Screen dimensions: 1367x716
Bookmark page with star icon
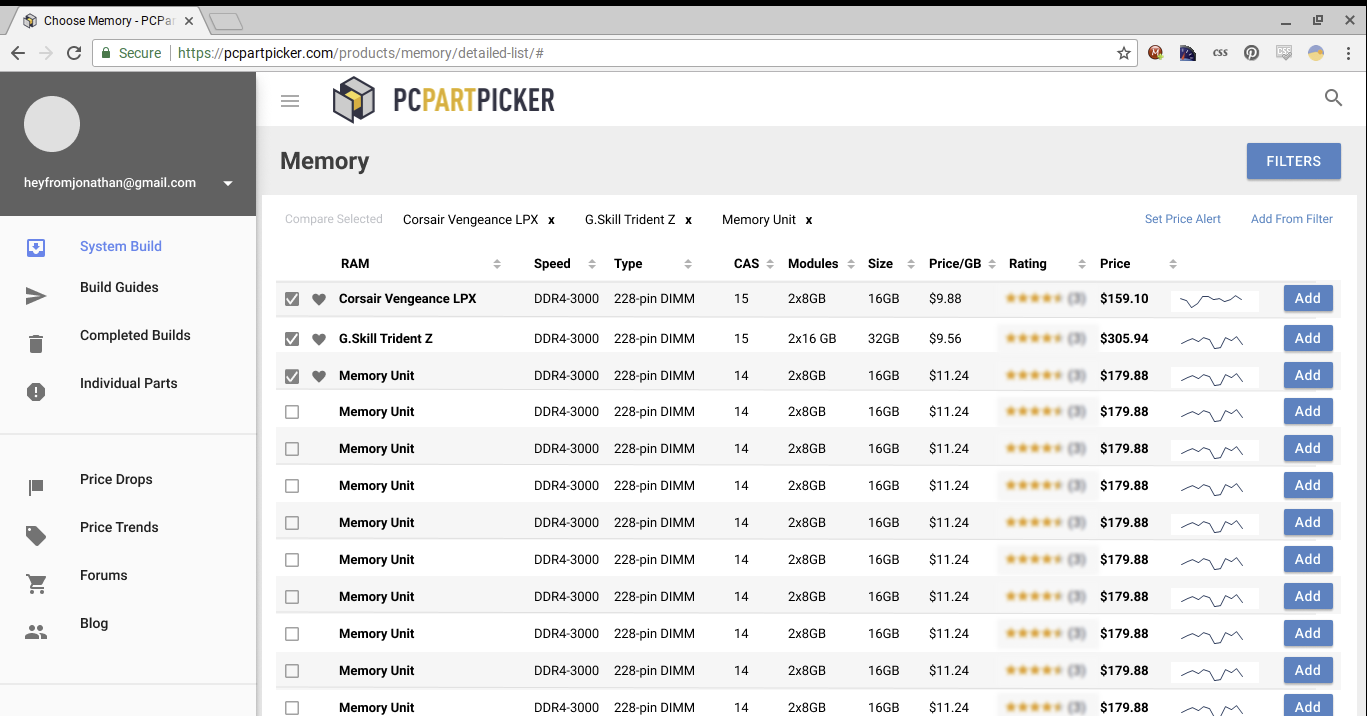1124,53
